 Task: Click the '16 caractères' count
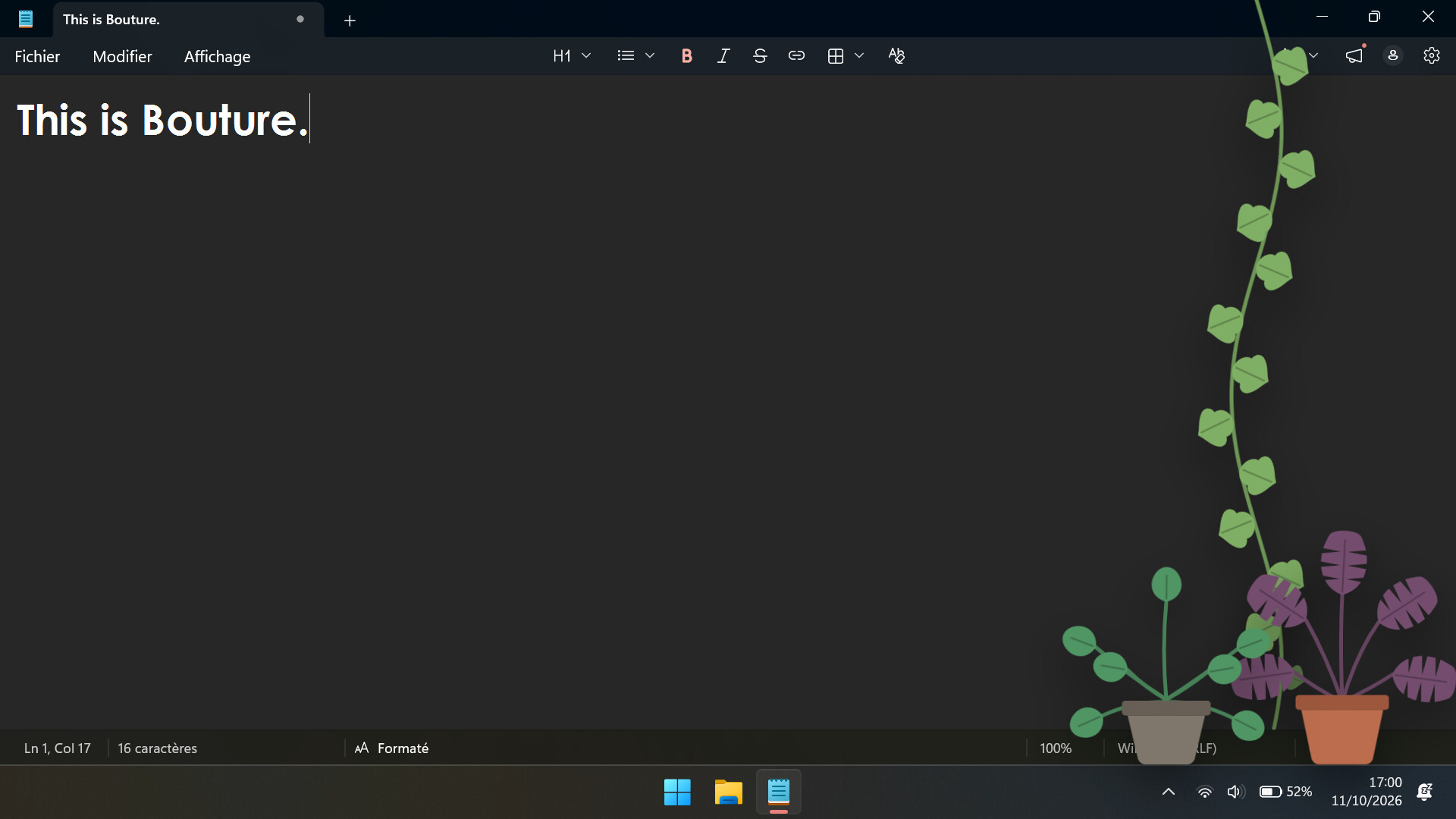coord(157,748)
